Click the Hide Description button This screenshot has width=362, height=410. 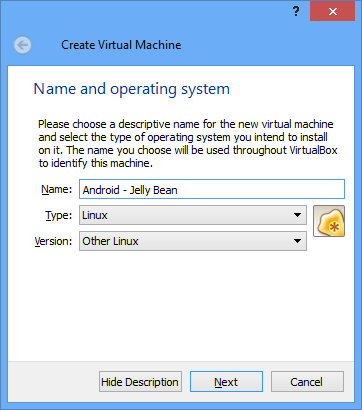pos(140,382)
